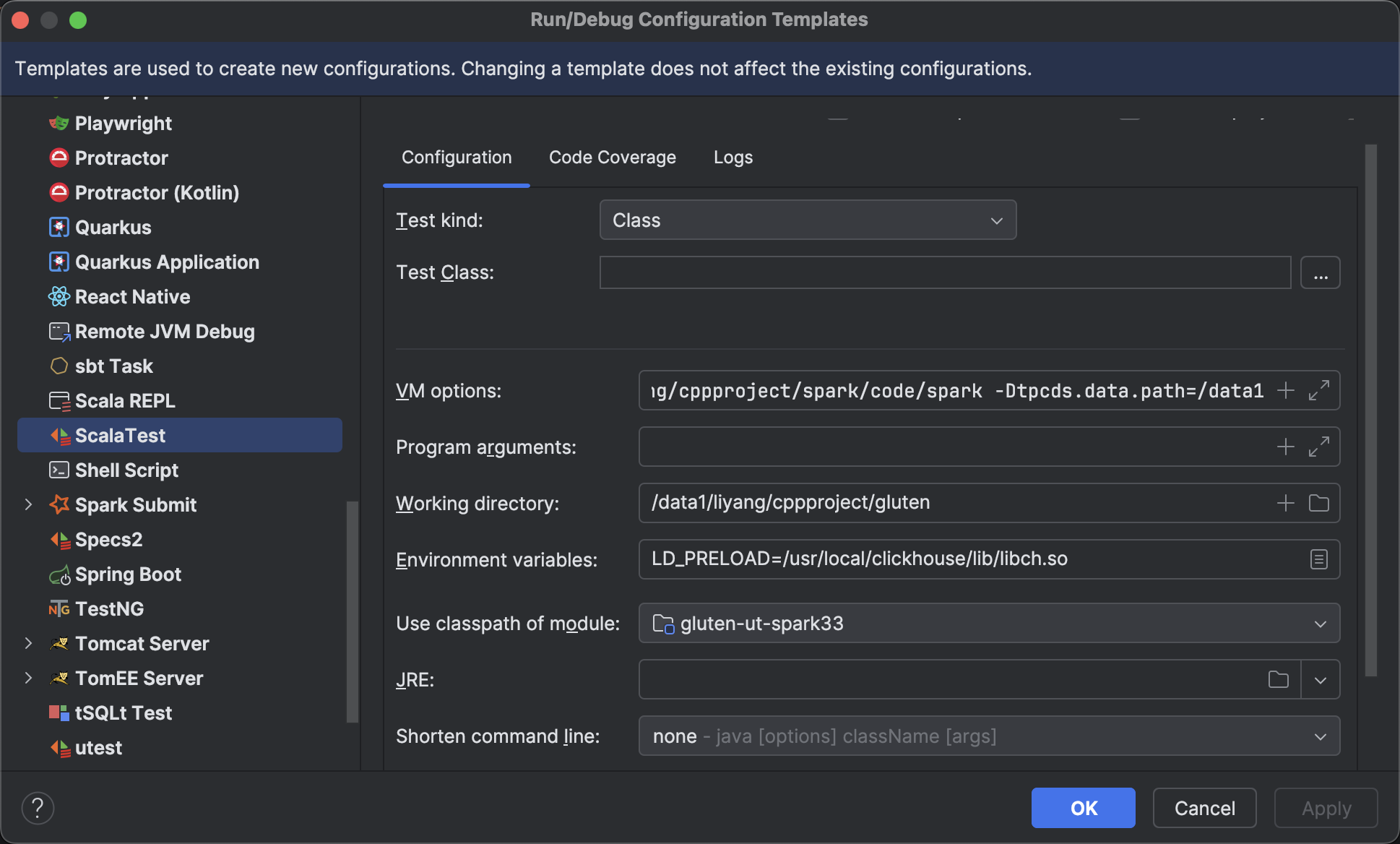The height and width of the screenshot is (844, 1400).
Task: Expand the VM options field editor
Action: click(x=1318, y=390)
